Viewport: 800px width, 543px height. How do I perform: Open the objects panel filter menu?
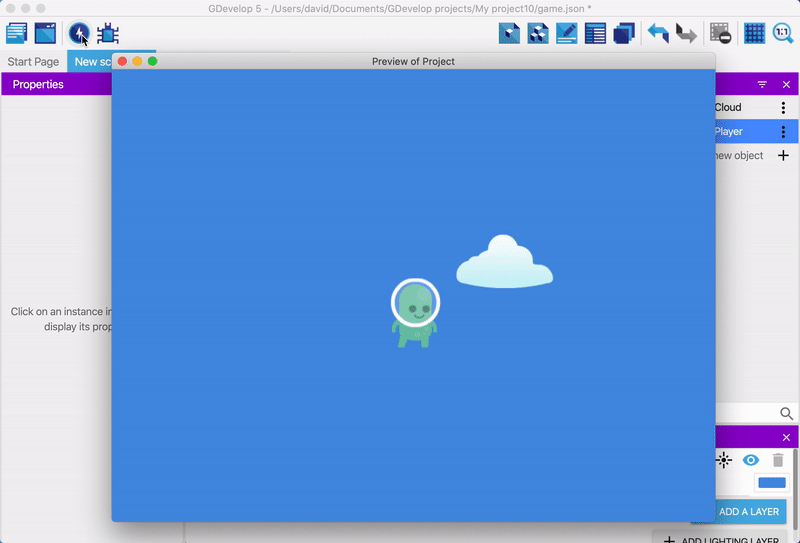tap(762, 85)
